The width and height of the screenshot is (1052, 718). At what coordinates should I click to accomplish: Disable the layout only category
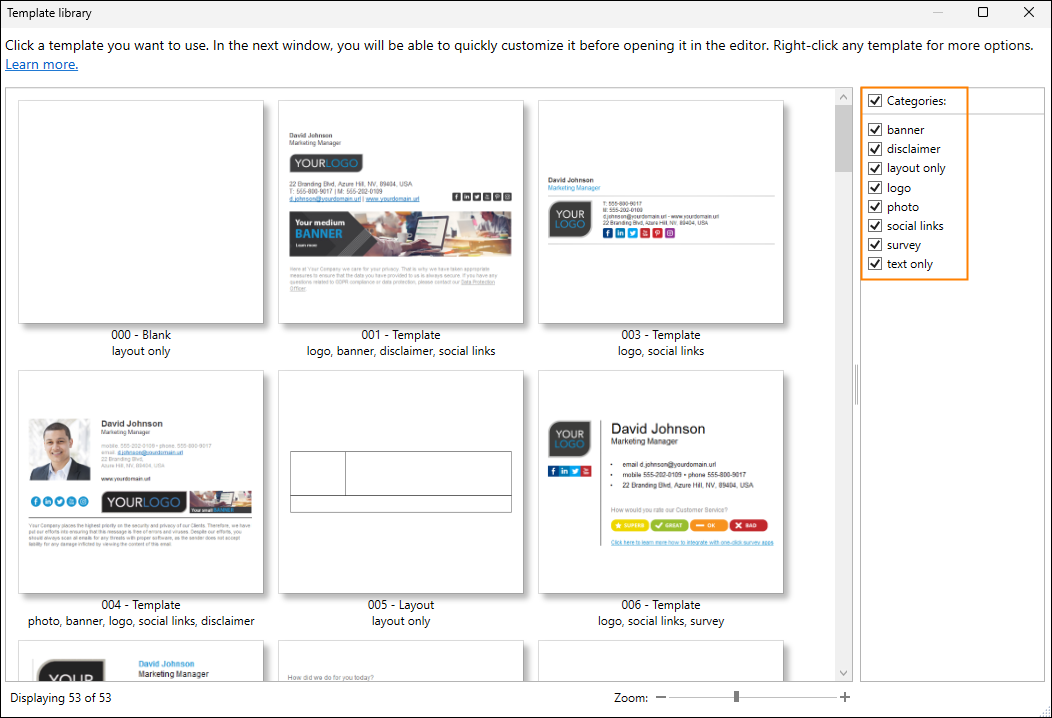coord(875,168)
